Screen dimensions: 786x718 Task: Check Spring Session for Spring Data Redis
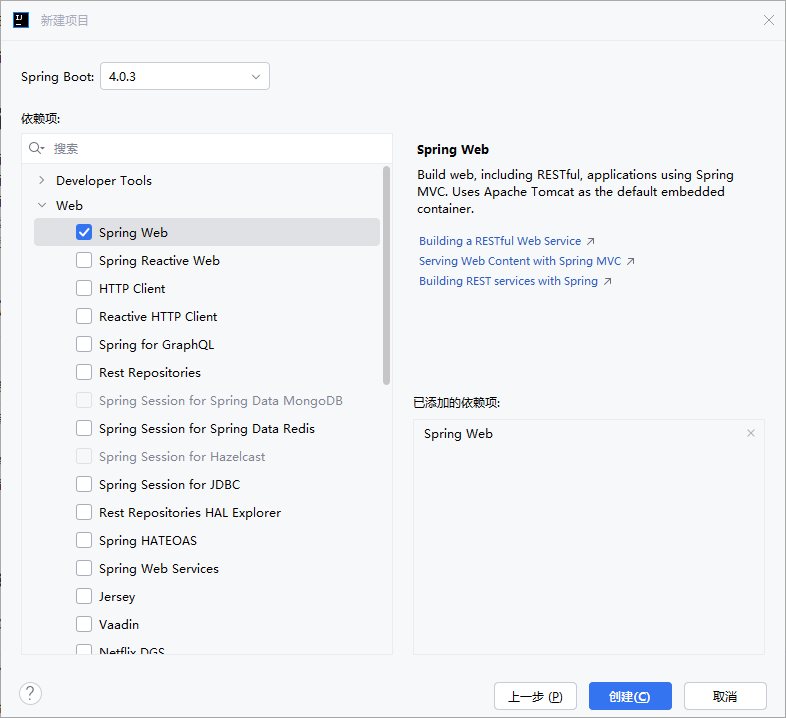pyautogui.click(x=84, y=429)
